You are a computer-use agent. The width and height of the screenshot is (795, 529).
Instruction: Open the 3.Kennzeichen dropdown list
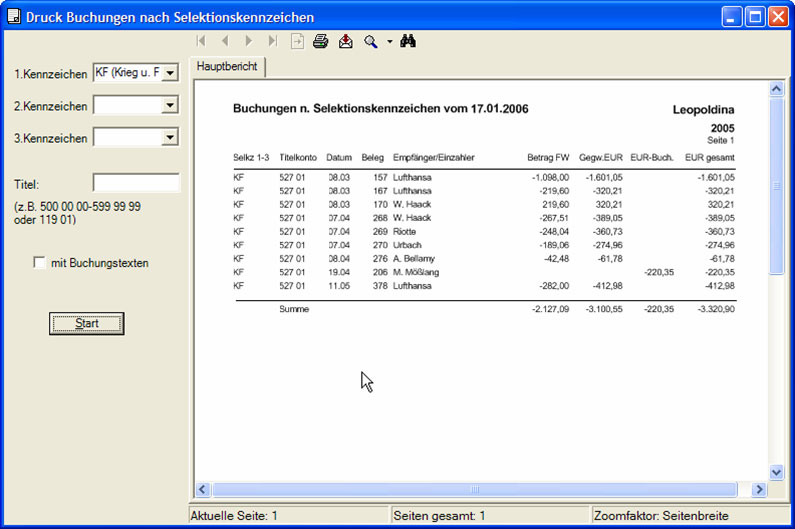(x=169, y=137)
